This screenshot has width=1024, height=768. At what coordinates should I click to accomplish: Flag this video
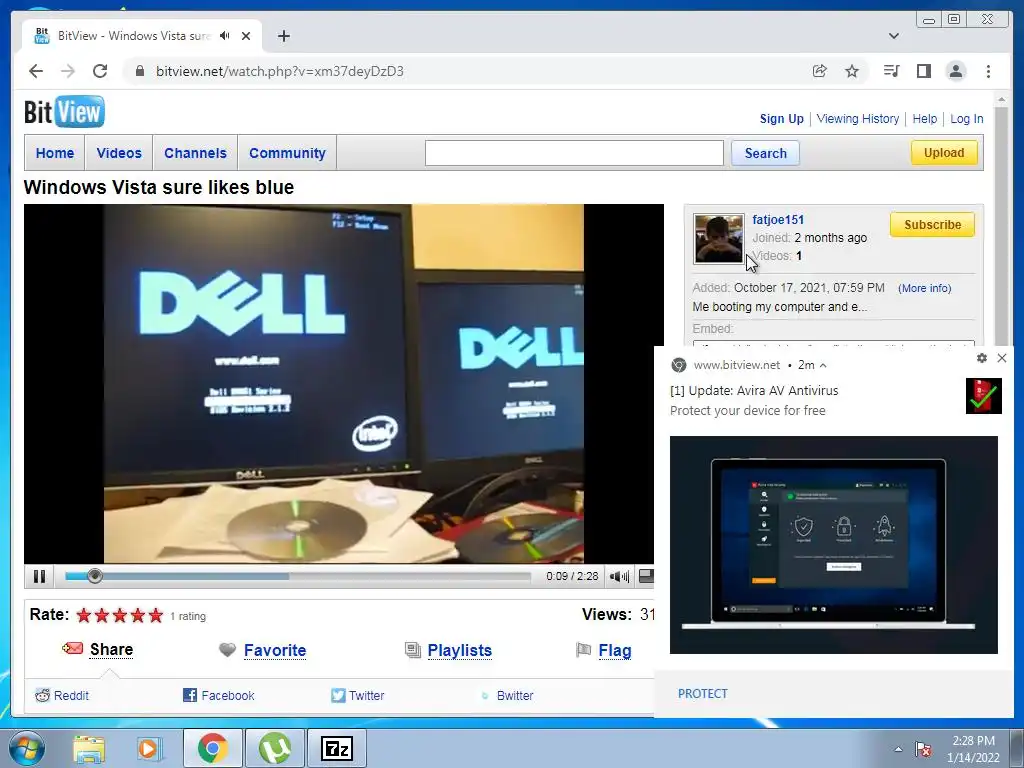615,650
